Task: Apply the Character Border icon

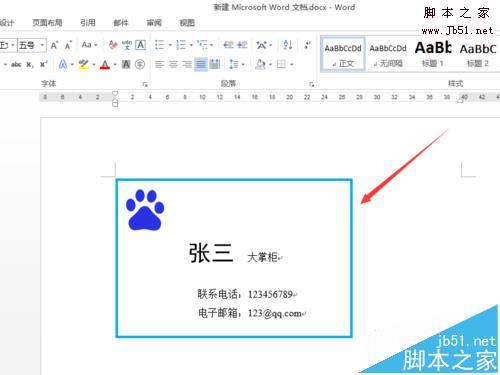Action: (x=140, y=45)
